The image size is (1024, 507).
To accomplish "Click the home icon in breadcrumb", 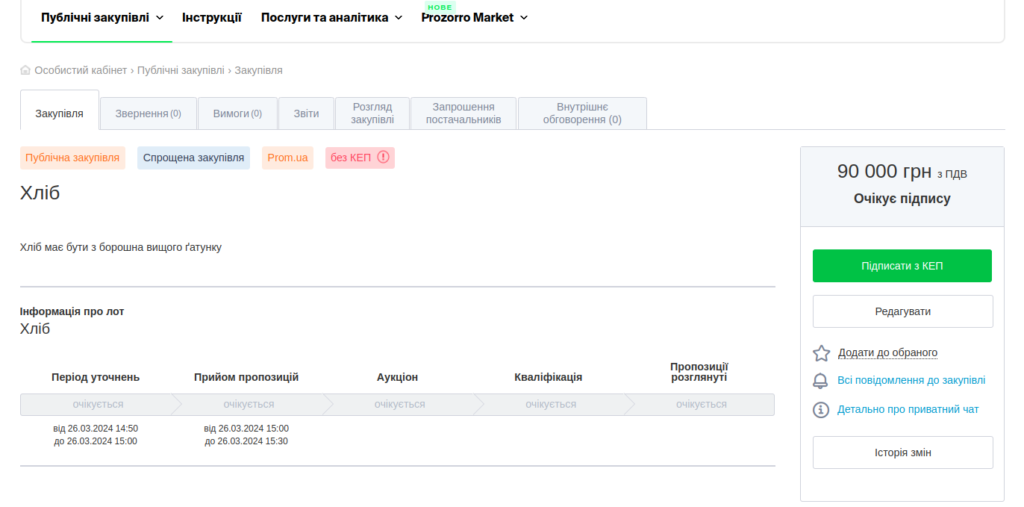I will point(25,70).
